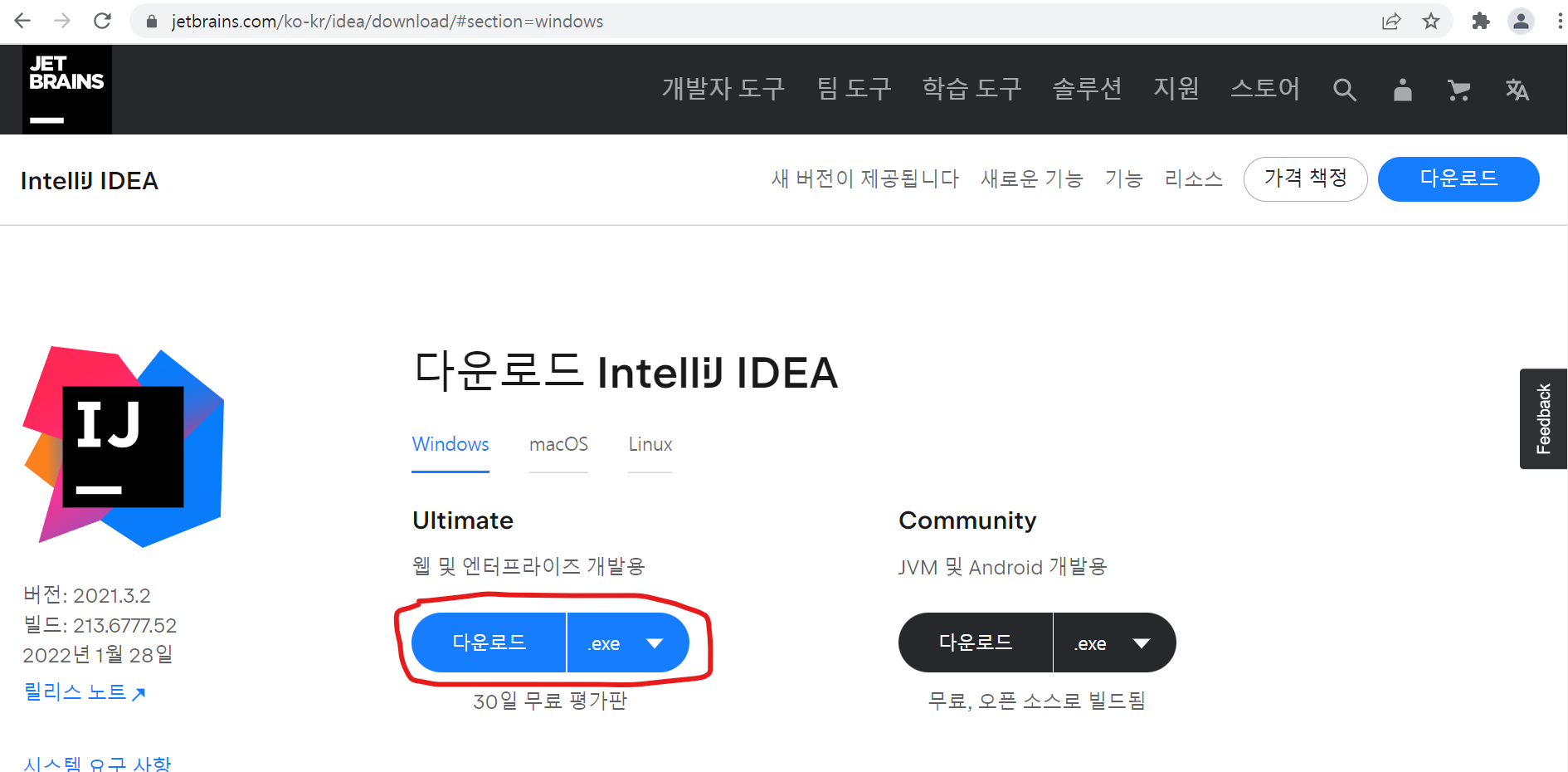Expand Community .exe format dropdown
The image size is (1568, 772).
1115,643
